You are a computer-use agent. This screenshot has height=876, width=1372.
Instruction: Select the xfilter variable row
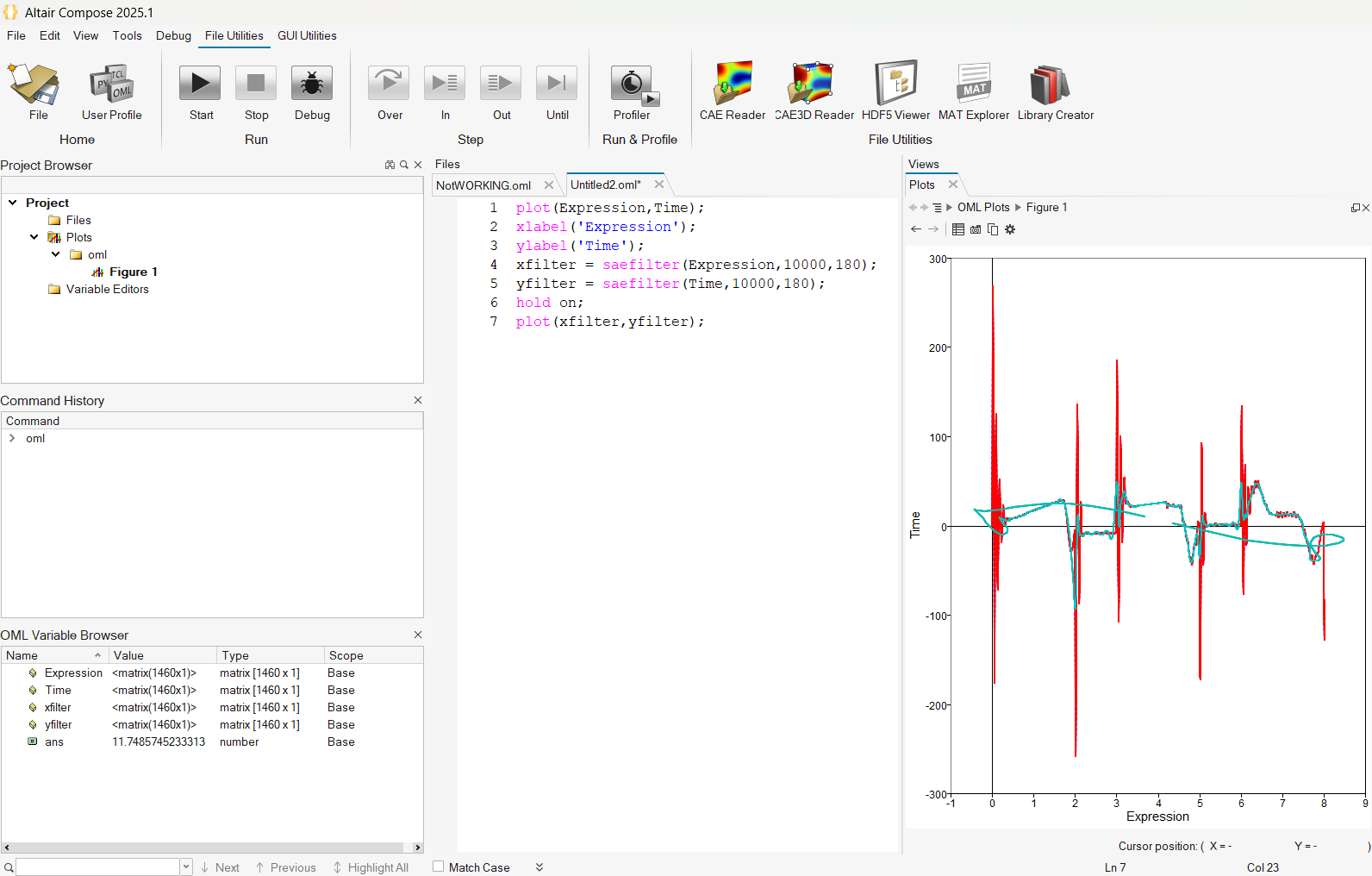pos(212,707)
